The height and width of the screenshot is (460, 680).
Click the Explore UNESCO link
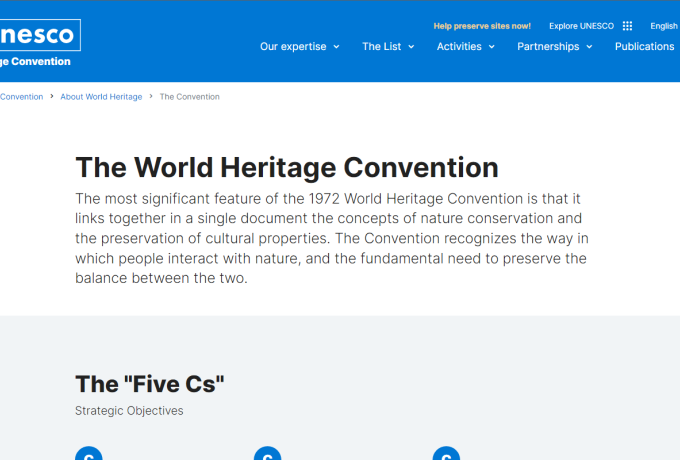tap(581, 26)
